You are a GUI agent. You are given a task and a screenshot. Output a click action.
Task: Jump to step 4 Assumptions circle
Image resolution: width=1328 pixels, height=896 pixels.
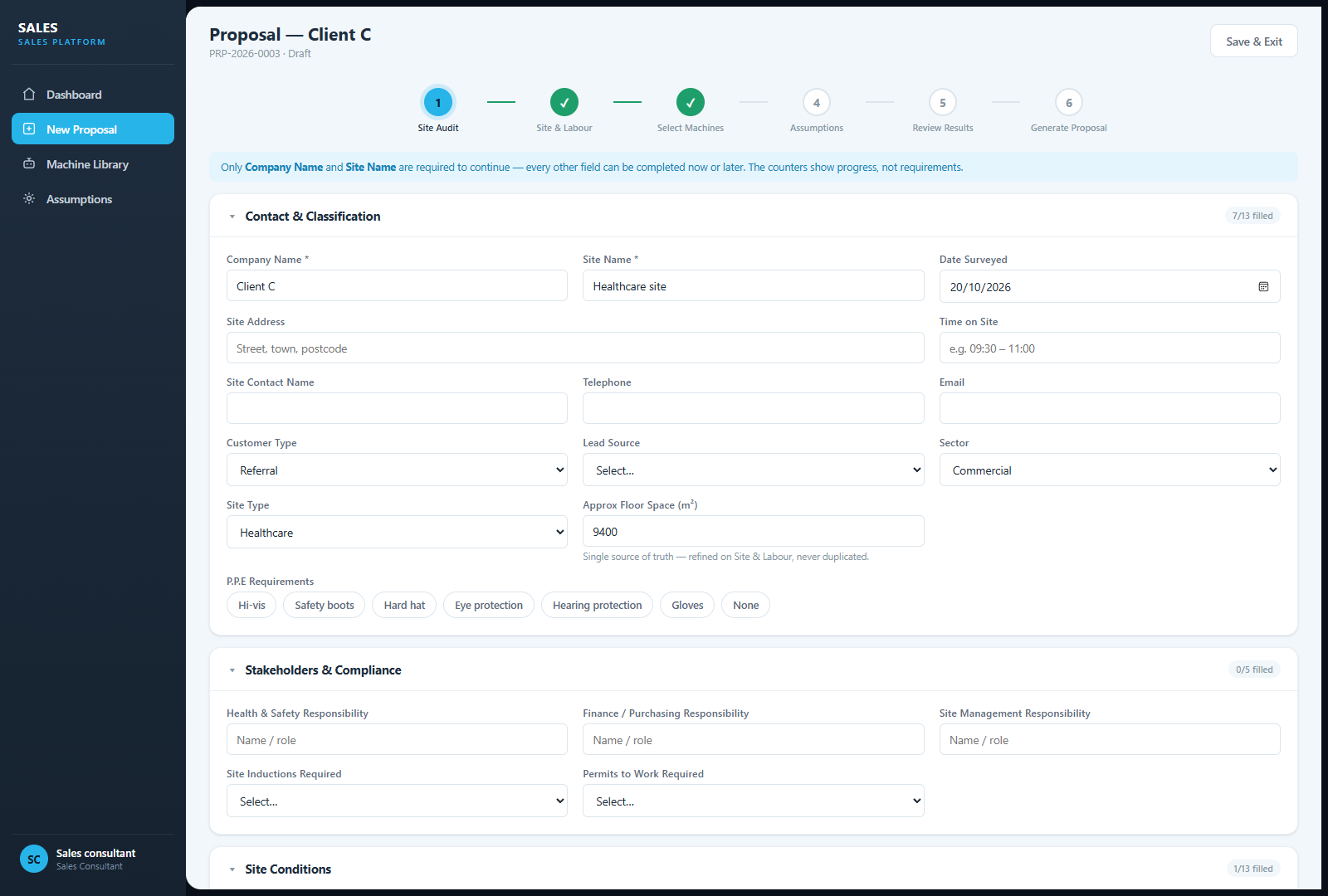[x=817, y=103]
